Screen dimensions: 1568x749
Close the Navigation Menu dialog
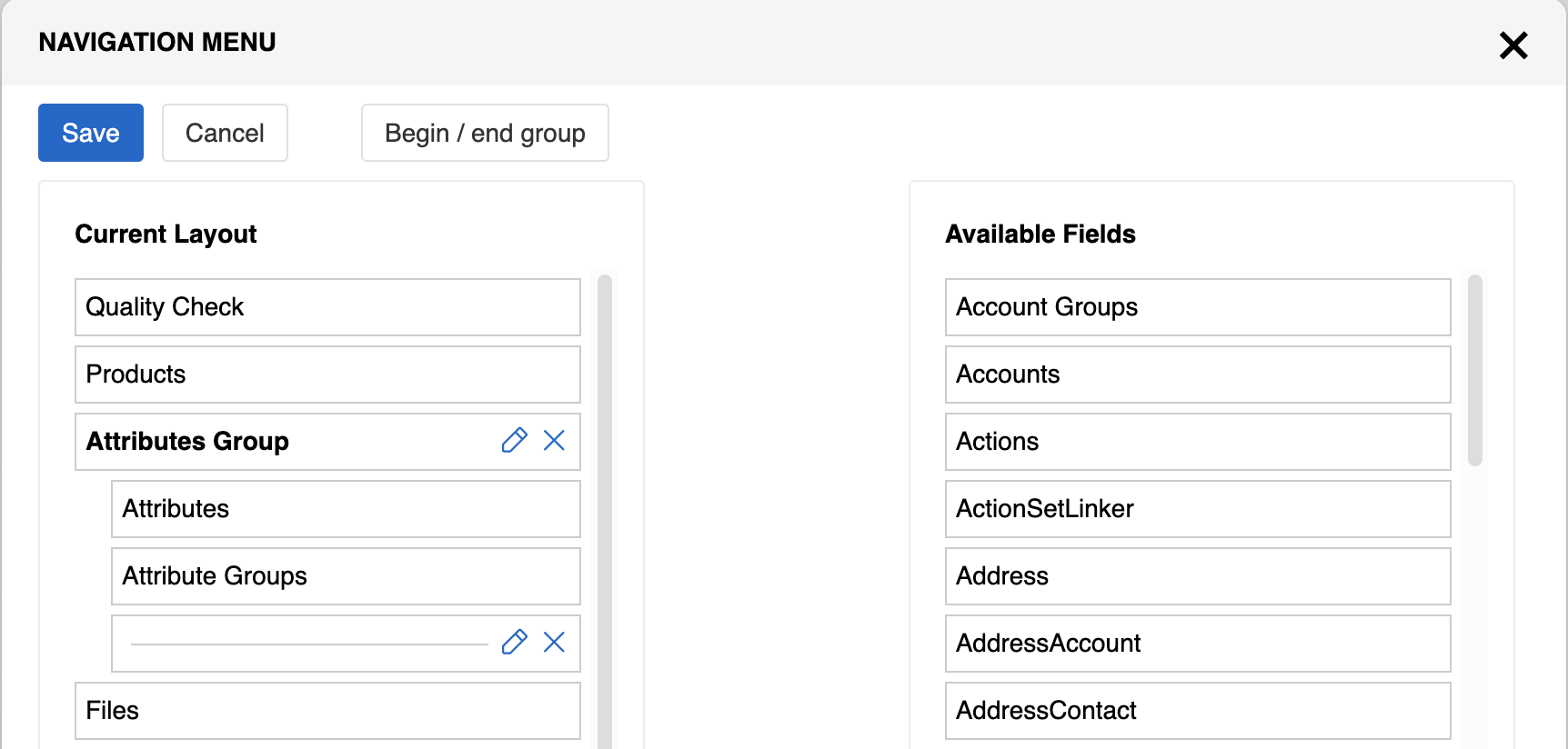coord(1513,45)
